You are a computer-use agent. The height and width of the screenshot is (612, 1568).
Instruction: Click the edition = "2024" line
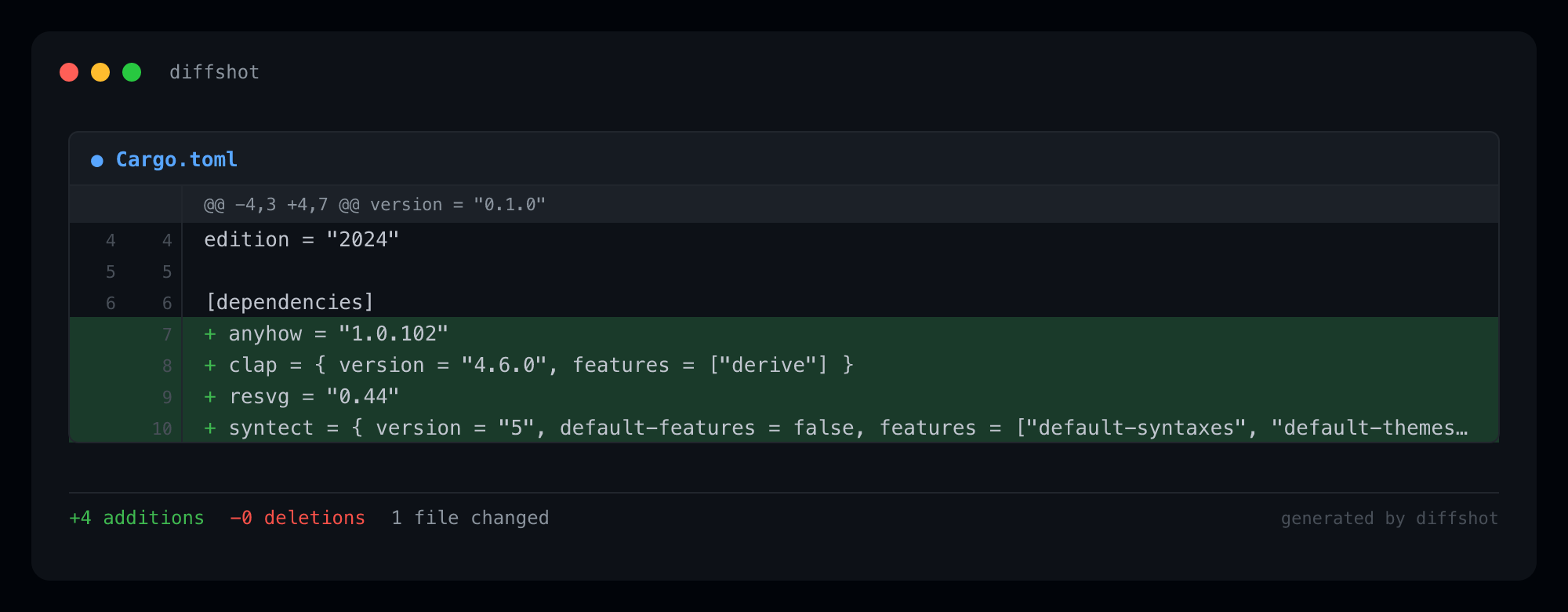[x=301, y=239]
